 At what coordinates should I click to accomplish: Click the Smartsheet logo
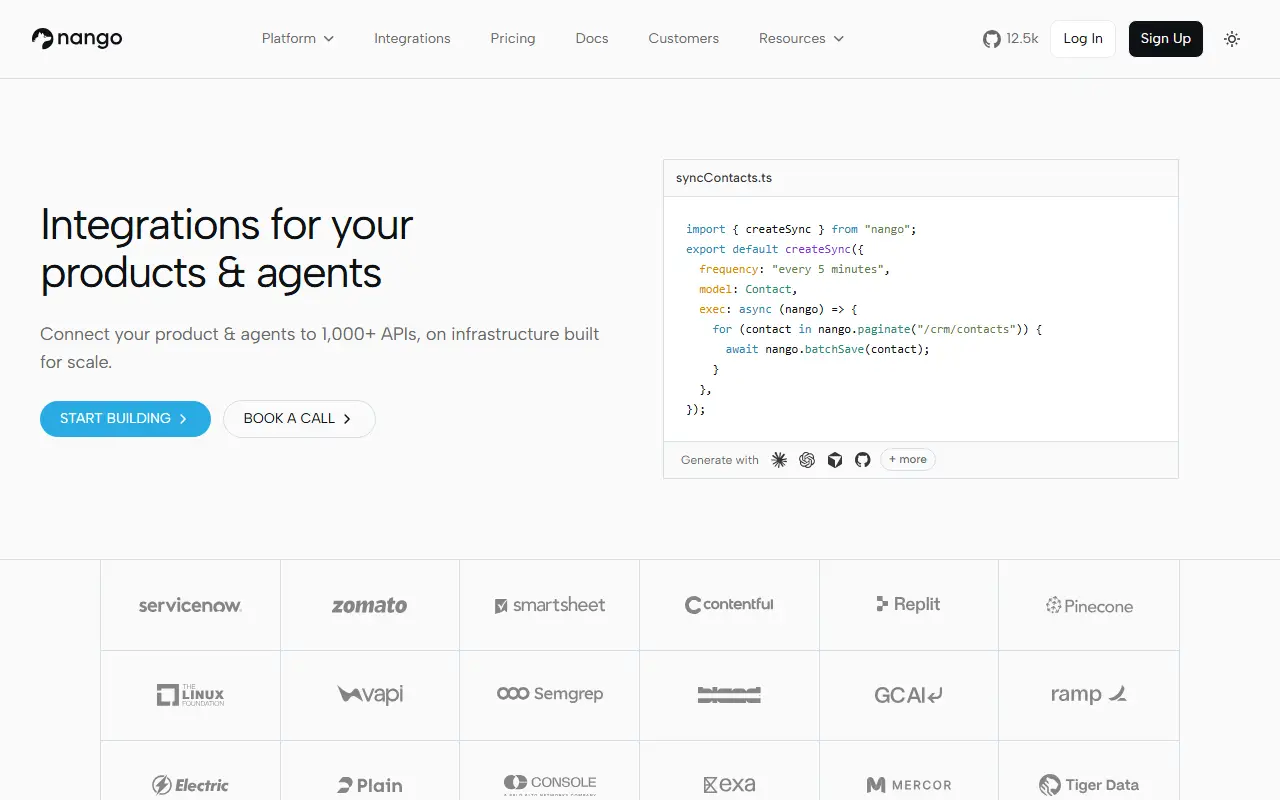coord(550,605)
